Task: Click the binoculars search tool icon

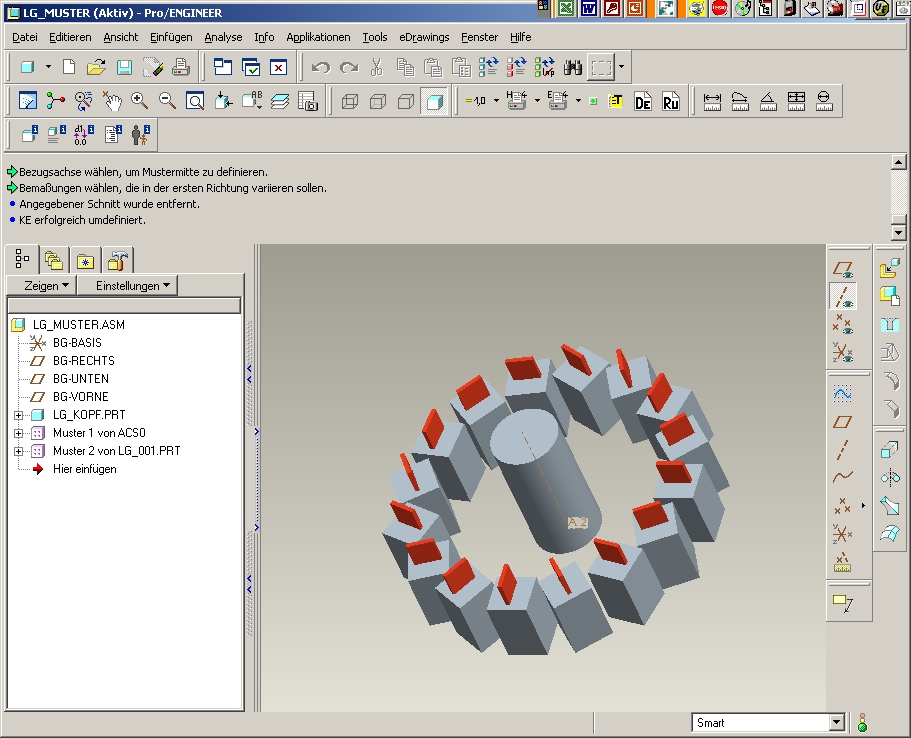Action: tap(573, 68)
